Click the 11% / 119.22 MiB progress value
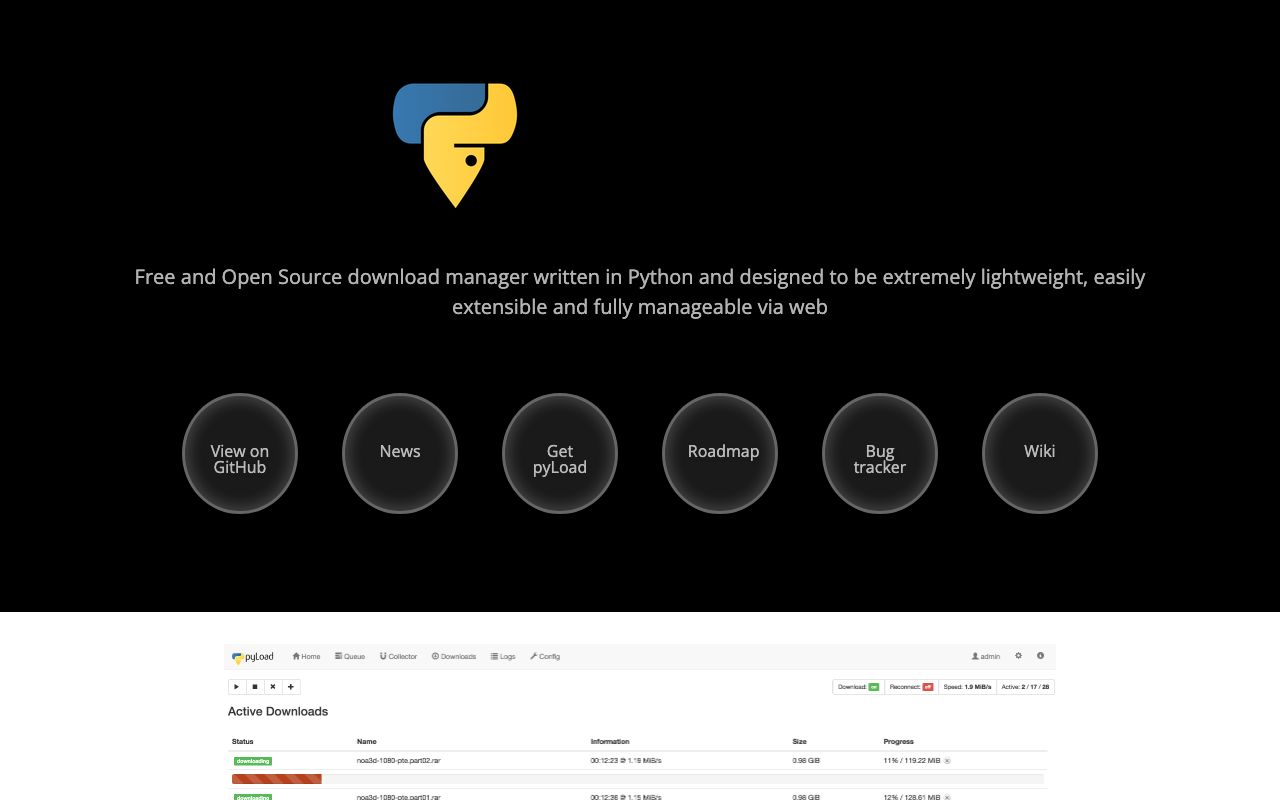 click(x=912, y=761)
